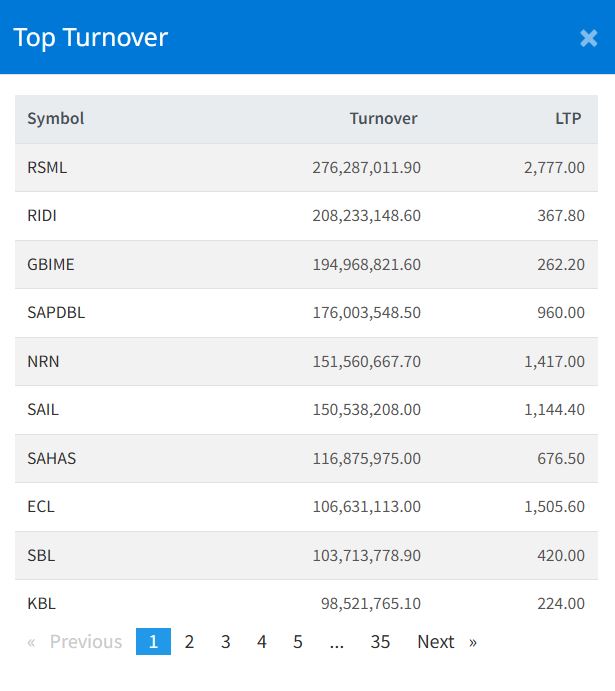Screen dimensions: 615x691
Task: Jump to page 5
Action: click(x=298, y=642)
